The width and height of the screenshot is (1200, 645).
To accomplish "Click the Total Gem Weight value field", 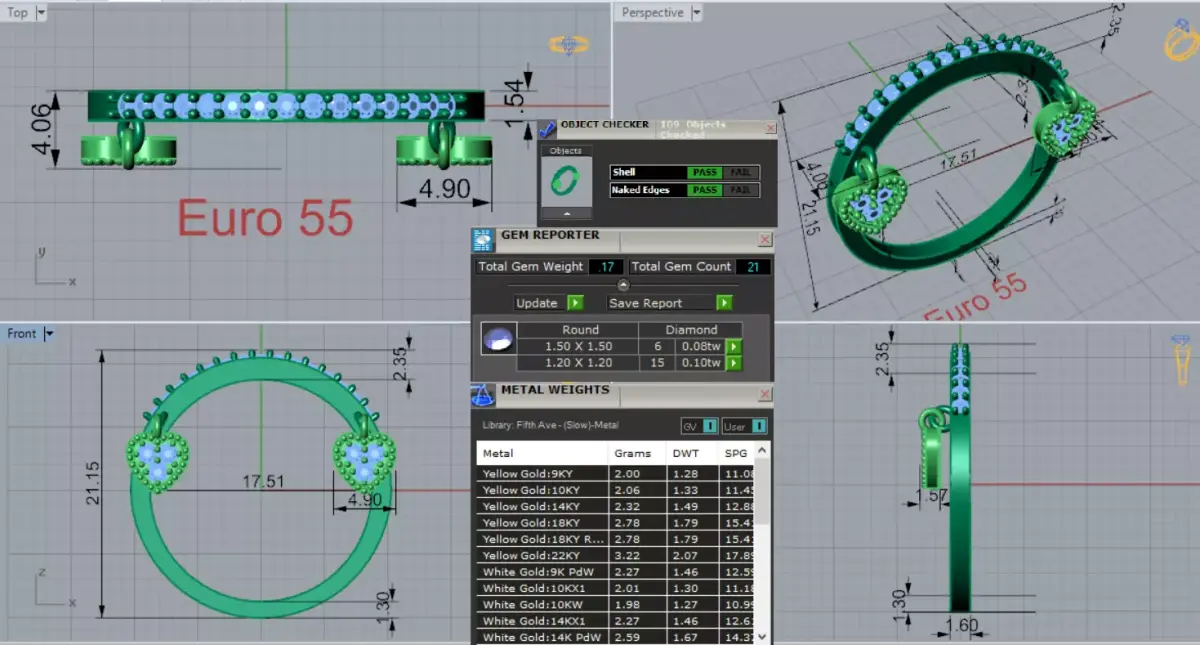I will coord(606,267).
